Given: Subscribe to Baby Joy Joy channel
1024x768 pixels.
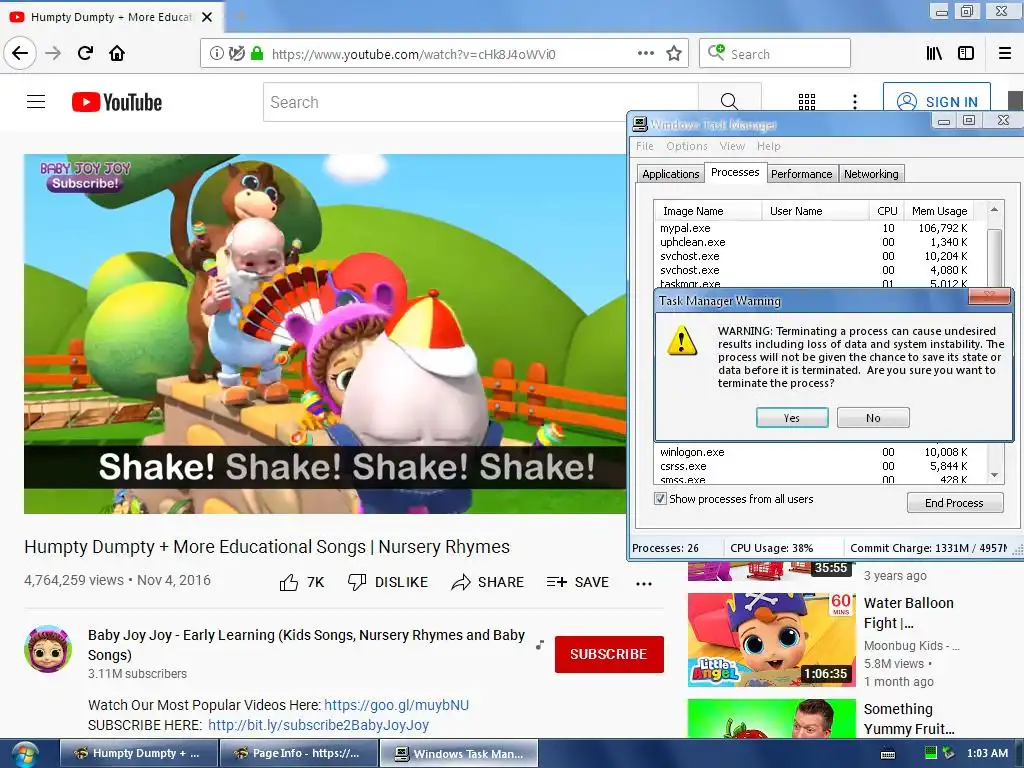Looking at the screenshot, I should pyautogui.click(x=609, y=654).
